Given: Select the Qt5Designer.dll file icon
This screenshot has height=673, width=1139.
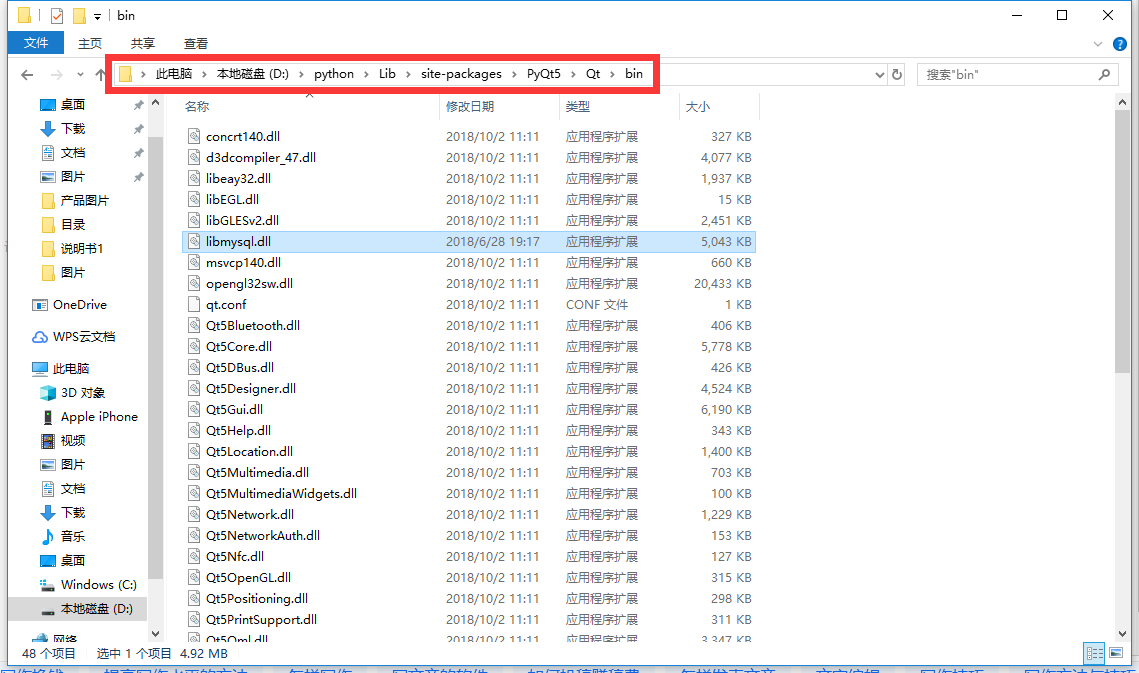Looking at the screenshot, I should tap(194, 389).
